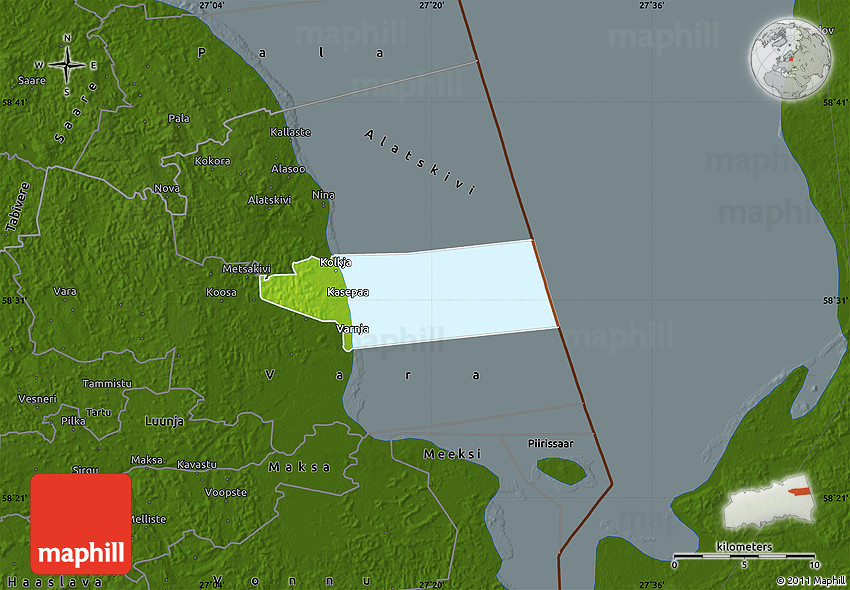Click the Tartu city label
This screenshot has width=850, height=590.
[x=98, y=411]
